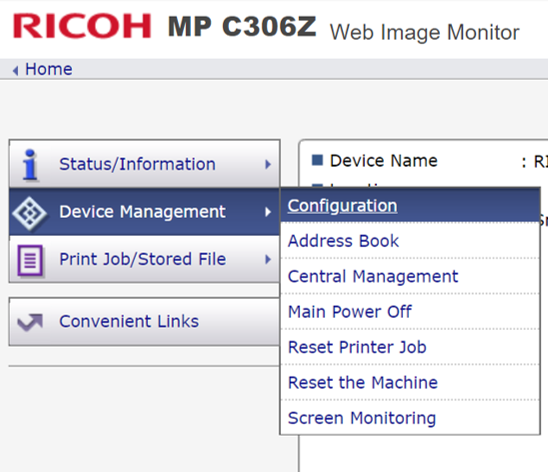The width and height of the screenshot is (550, 472).
Task: Click the purple Print Job document icon
Action: tap(30, 261)
